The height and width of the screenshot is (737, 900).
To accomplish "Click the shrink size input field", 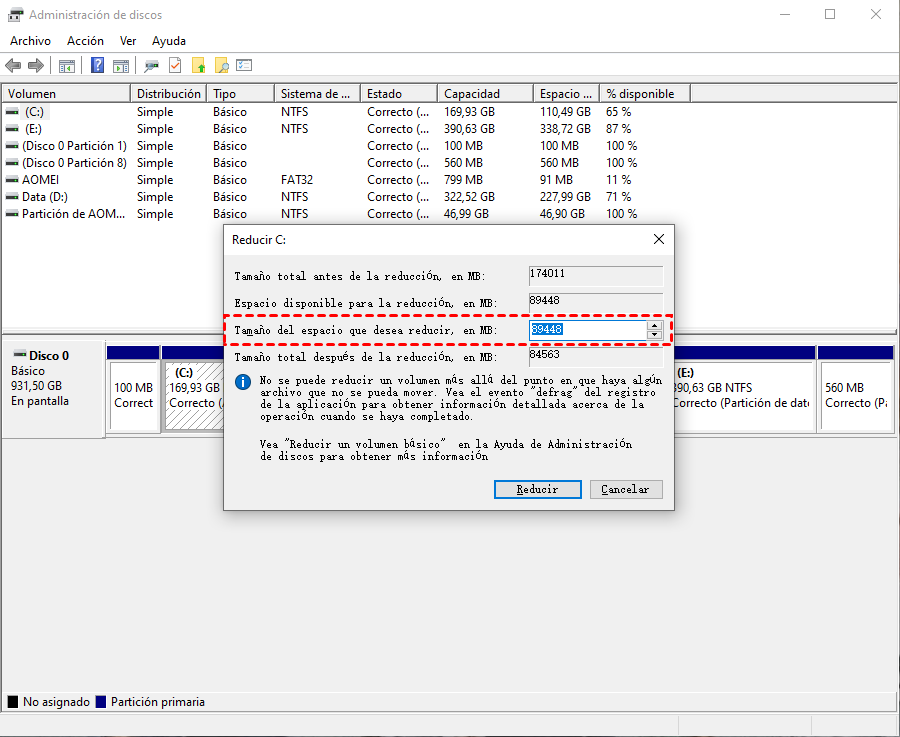I will (587, 330).
